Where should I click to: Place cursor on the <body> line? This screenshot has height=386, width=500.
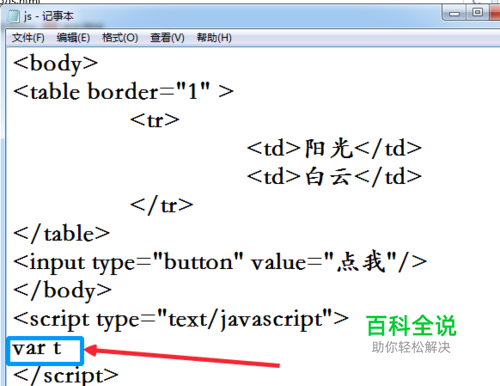55,63
